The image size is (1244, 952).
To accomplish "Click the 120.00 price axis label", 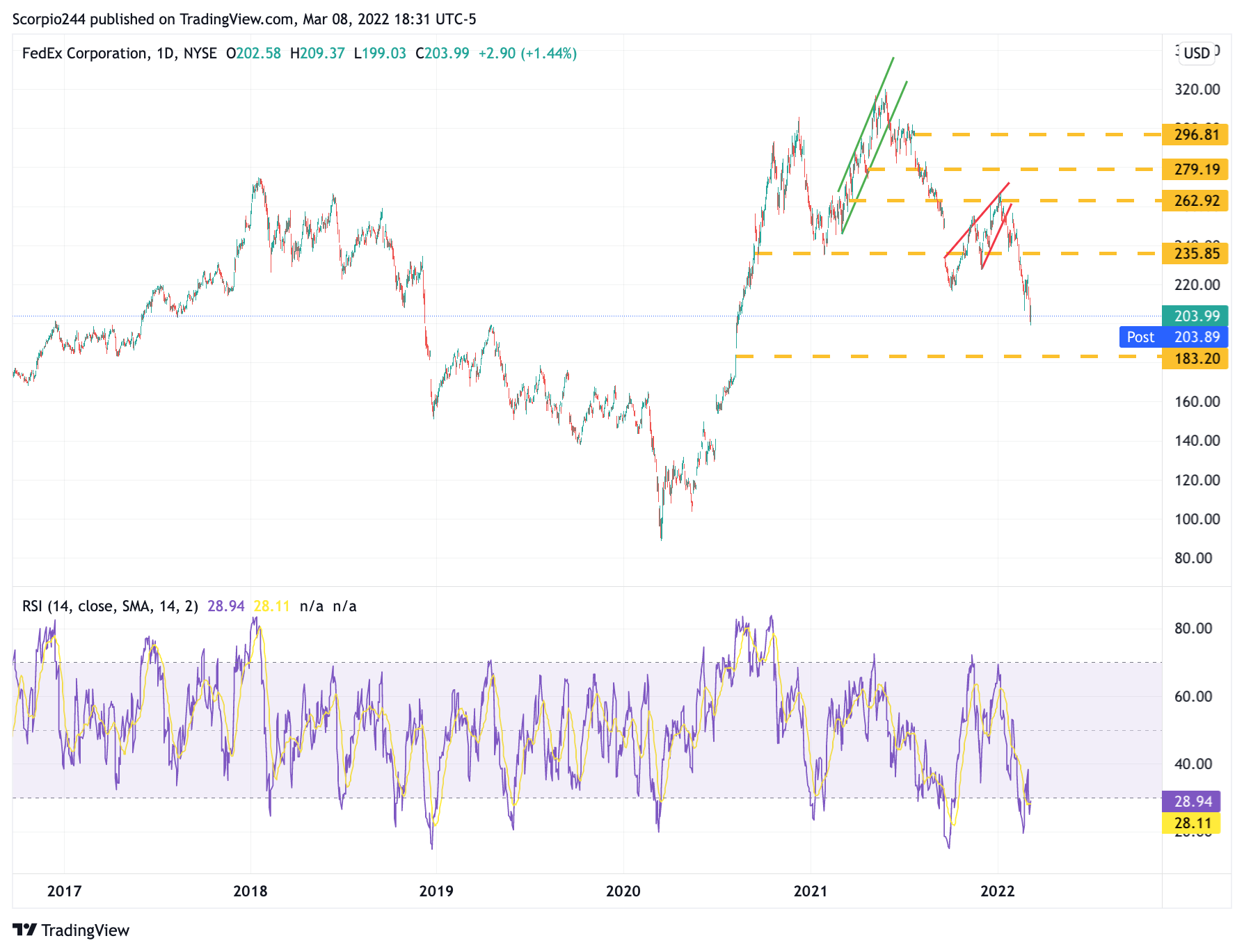I will pos(1197,481).
